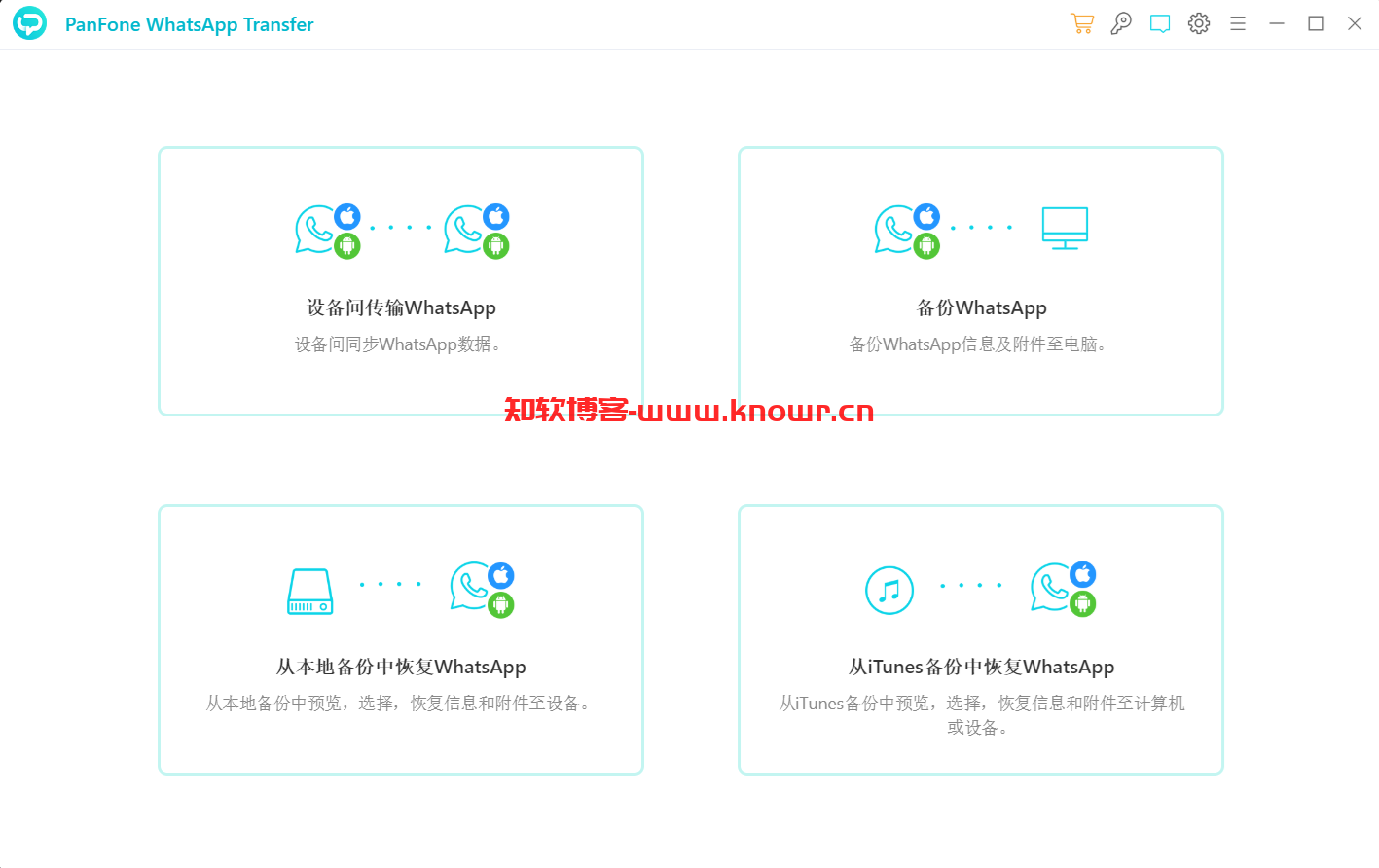Click the text 备份WhatsApp信息及附件至电脑。
The width and height of the screenshot is (1379, 868).
[979, 344]
